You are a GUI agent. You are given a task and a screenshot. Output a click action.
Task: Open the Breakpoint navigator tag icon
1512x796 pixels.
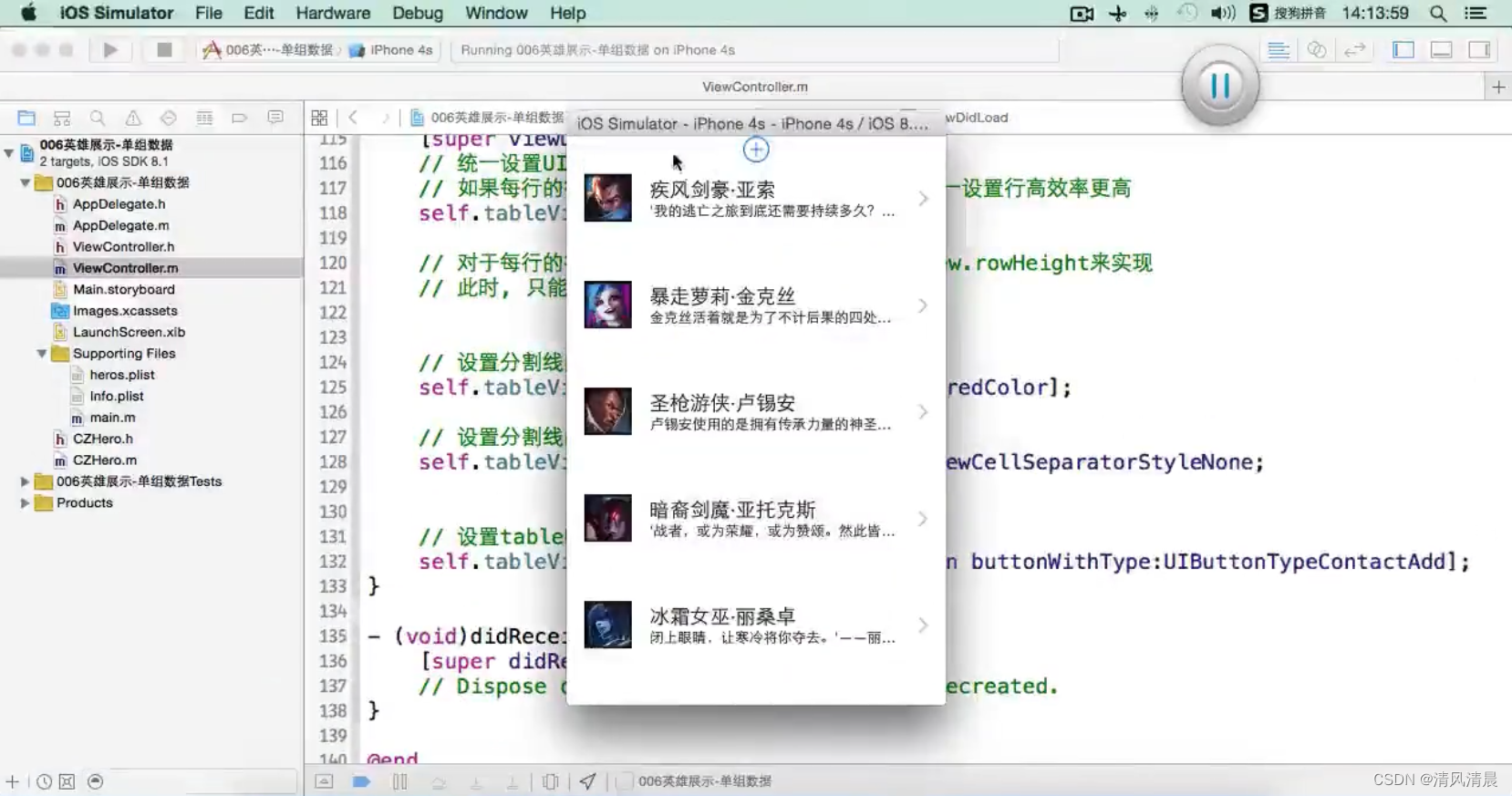240,118
